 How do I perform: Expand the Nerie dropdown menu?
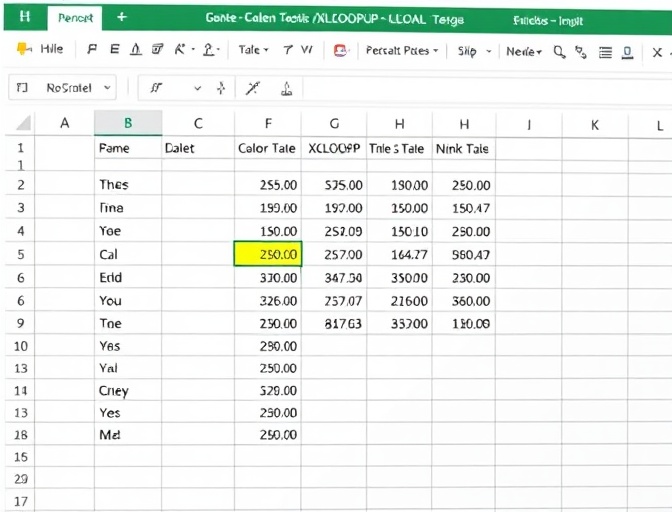coord(524,52)
